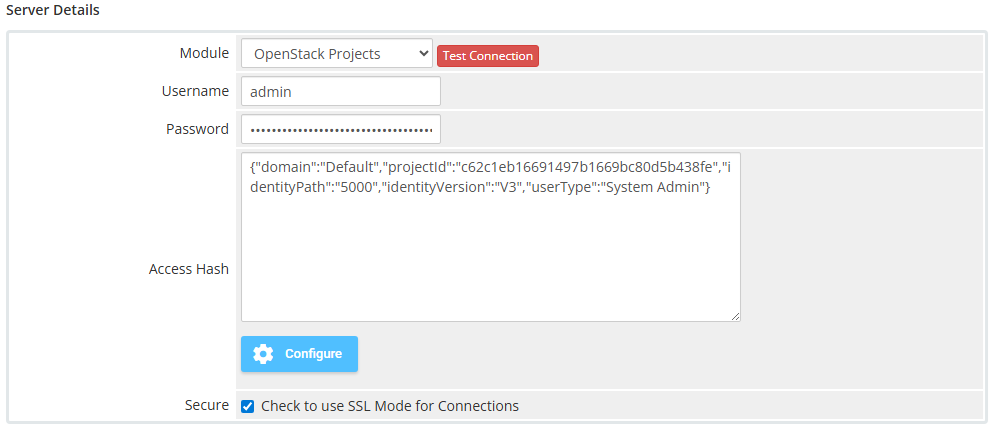Click the Configure button text

point(313,354)
